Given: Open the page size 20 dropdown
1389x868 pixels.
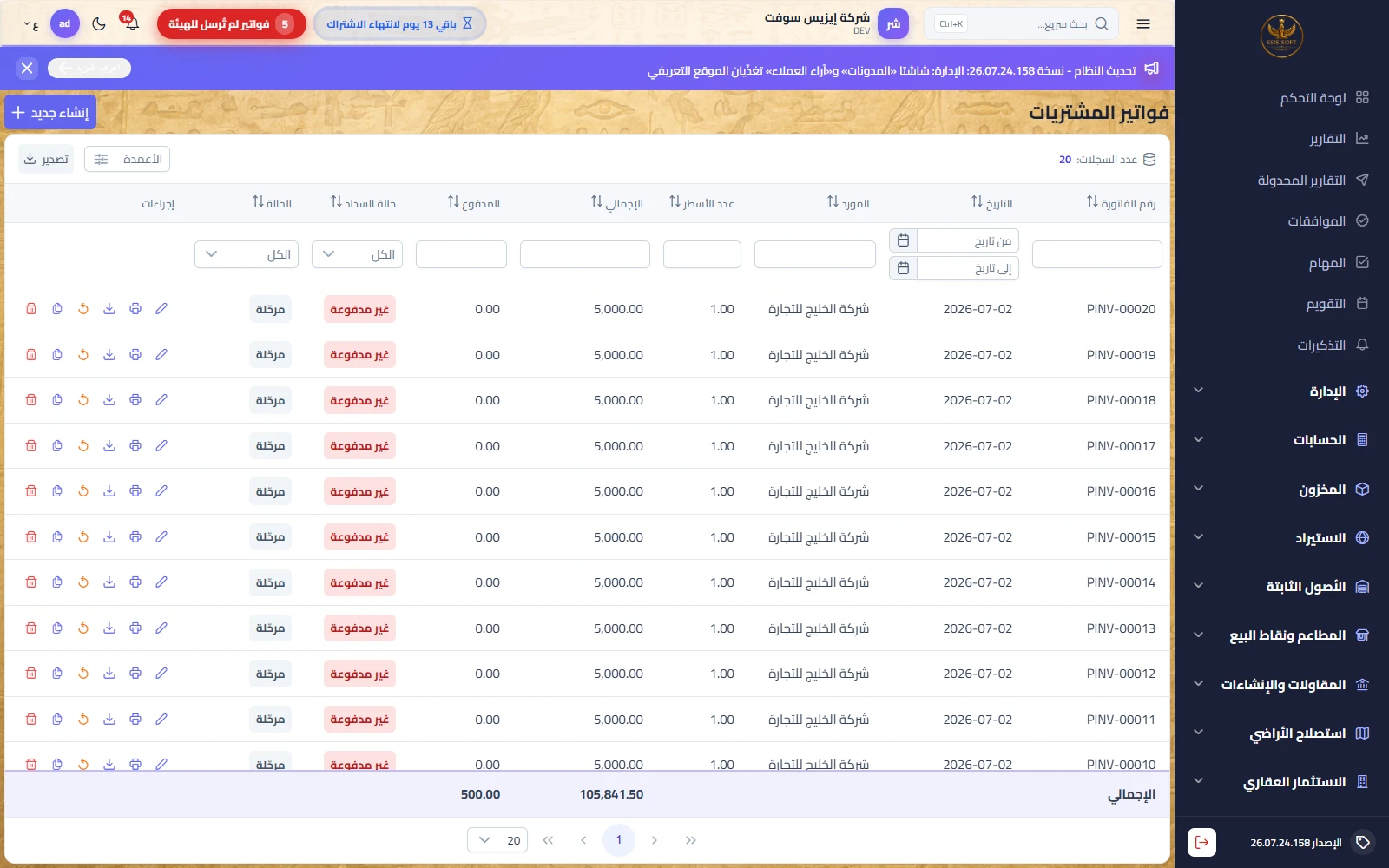Looking at the screenshot, I should point(497,840).
